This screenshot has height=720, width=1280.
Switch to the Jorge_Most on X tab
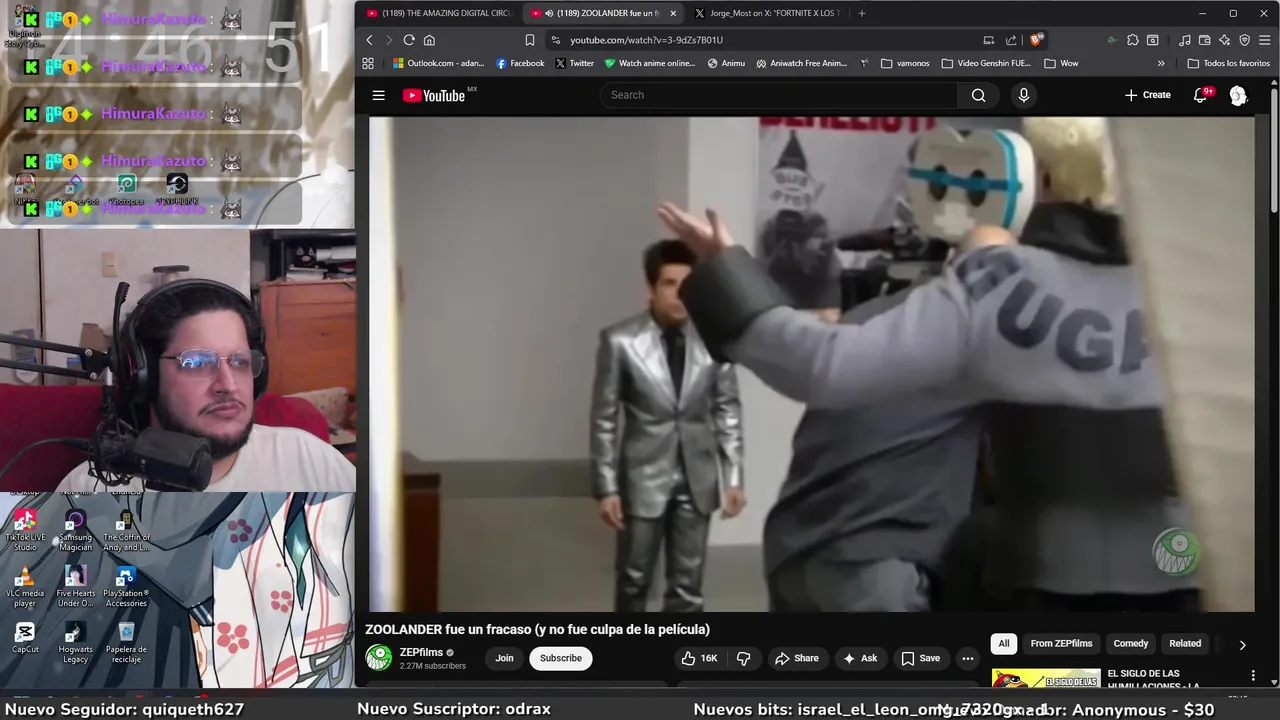click(767, 13)
